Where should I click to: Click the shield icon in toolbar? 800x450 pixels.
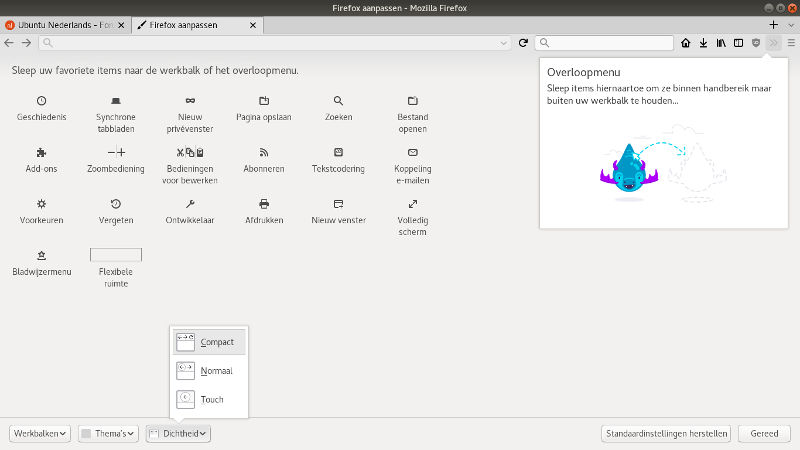[x=756, y=43]
